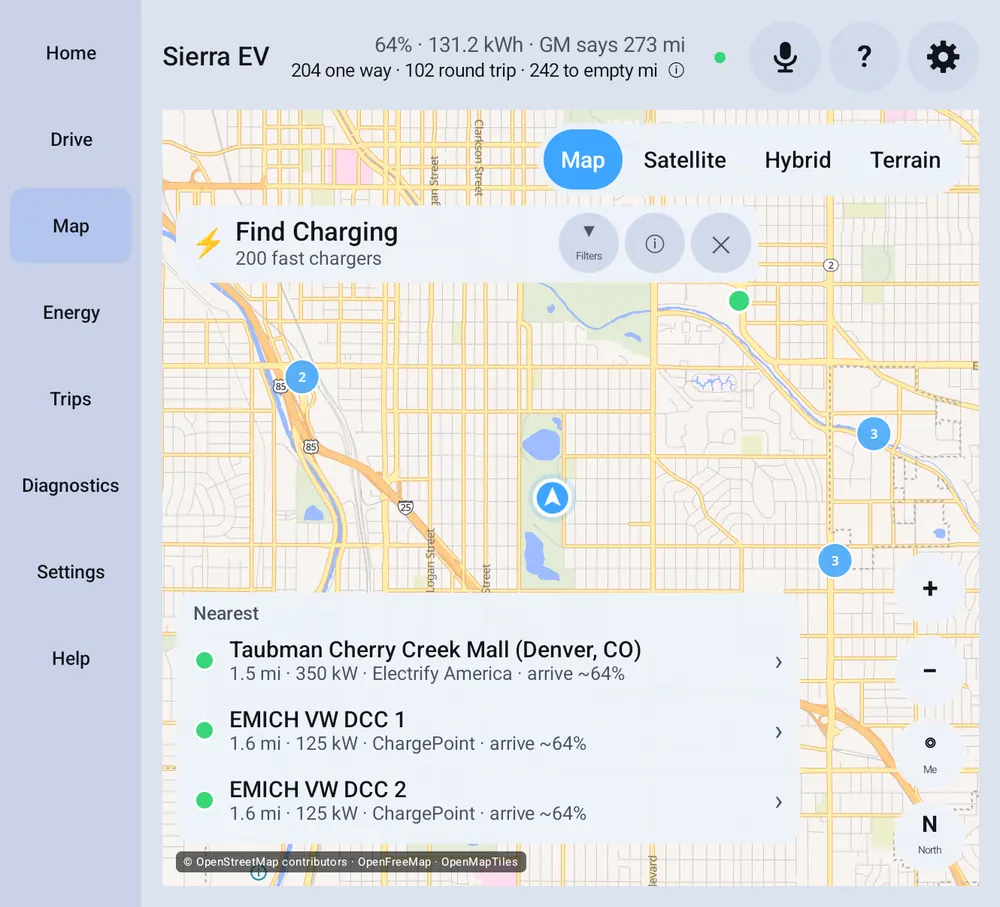Click the vehicle location arrow marker
The width and height of the screenshot is (1000, 907).
point(552,498)
